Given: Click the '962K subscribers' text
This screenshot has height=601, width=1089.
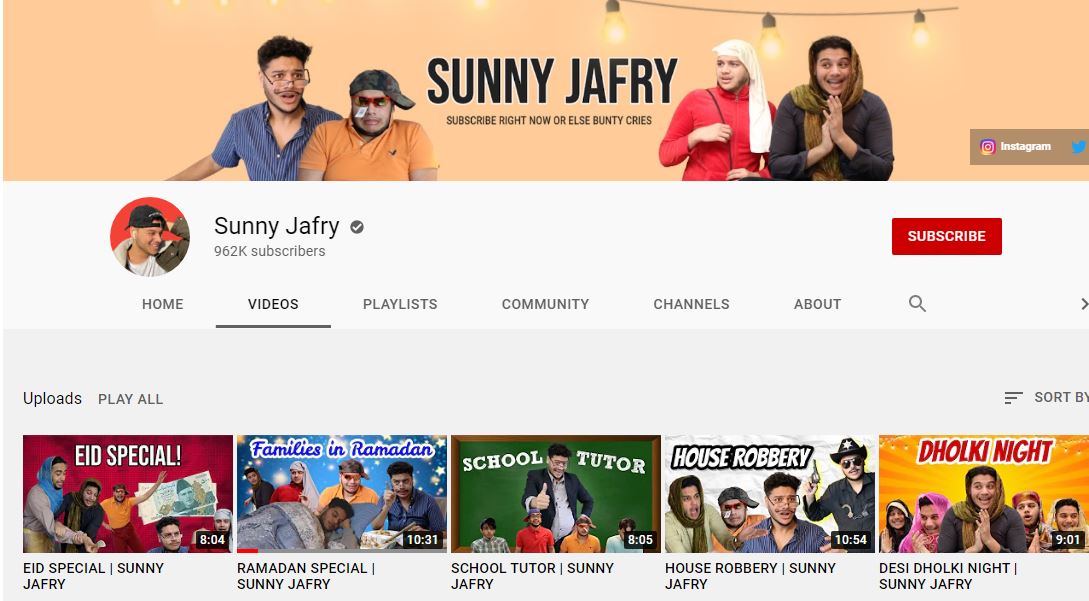Looking at the screenshot, I should pos(269,251).
